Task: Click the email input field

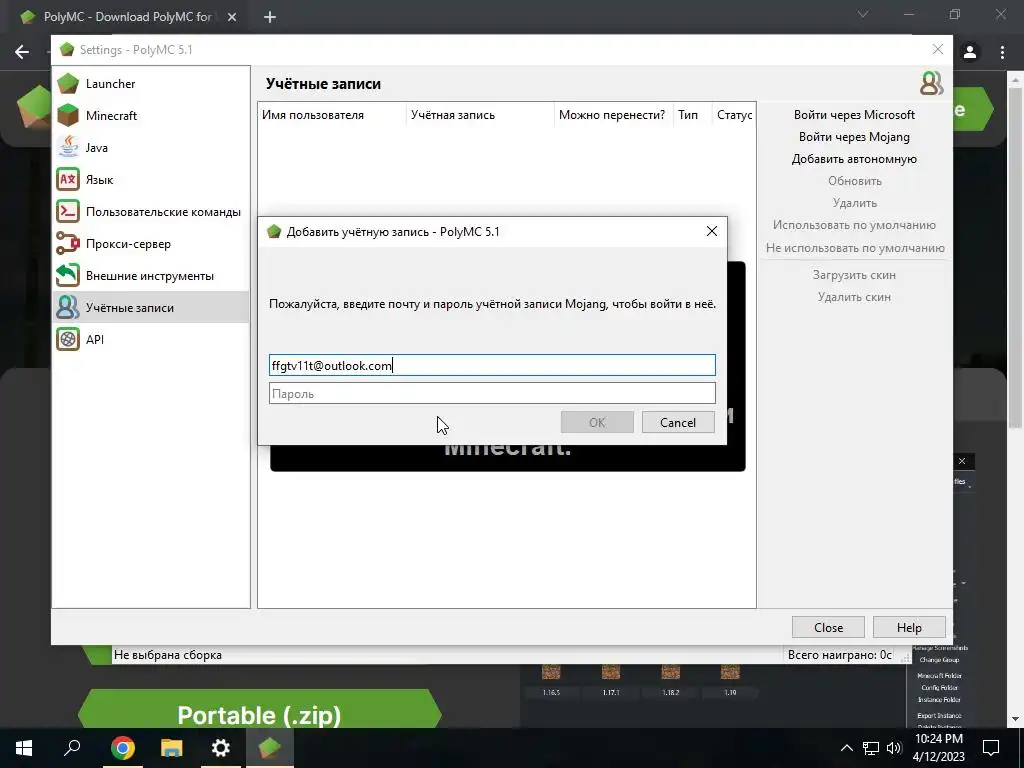Action: tap(492, 365)
